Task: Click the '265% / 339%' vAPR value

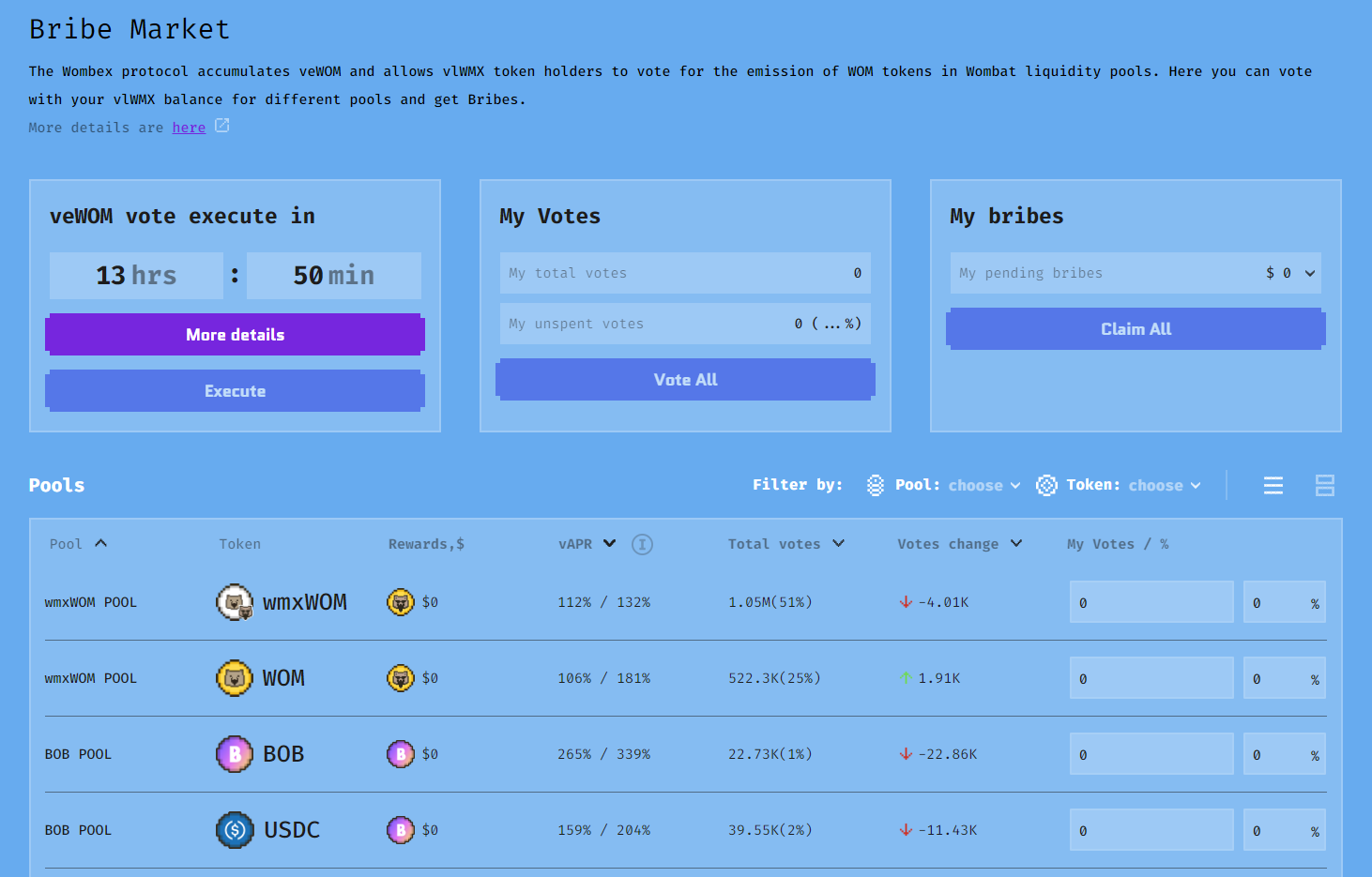Action: pyautogui.click(x=603, y=754)
